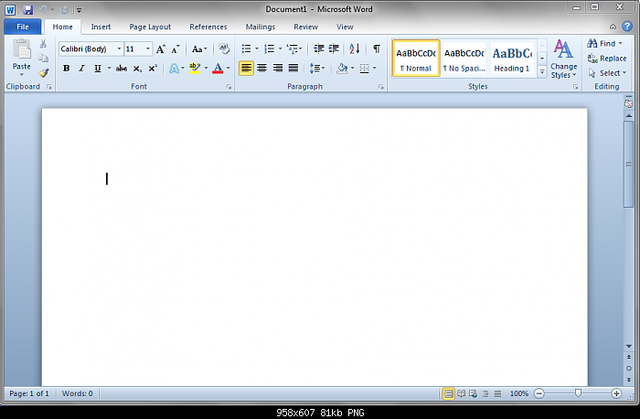The width and height of the screenshot is (640, 419).
Task: Click the Decrease Indent icon
Action: pyautogui.click(x=319, y=49)
